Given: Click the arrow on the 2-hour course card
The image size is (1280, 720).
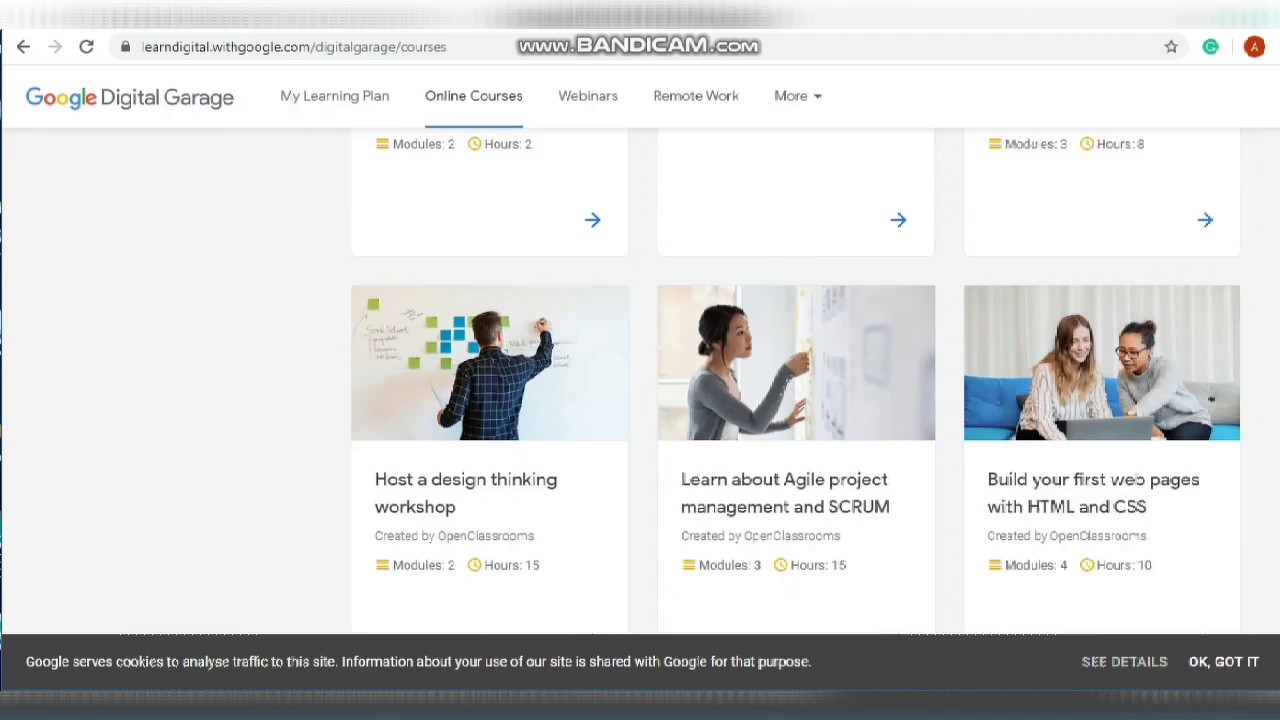Looking at the screenshot, I should tap(593, 220).
